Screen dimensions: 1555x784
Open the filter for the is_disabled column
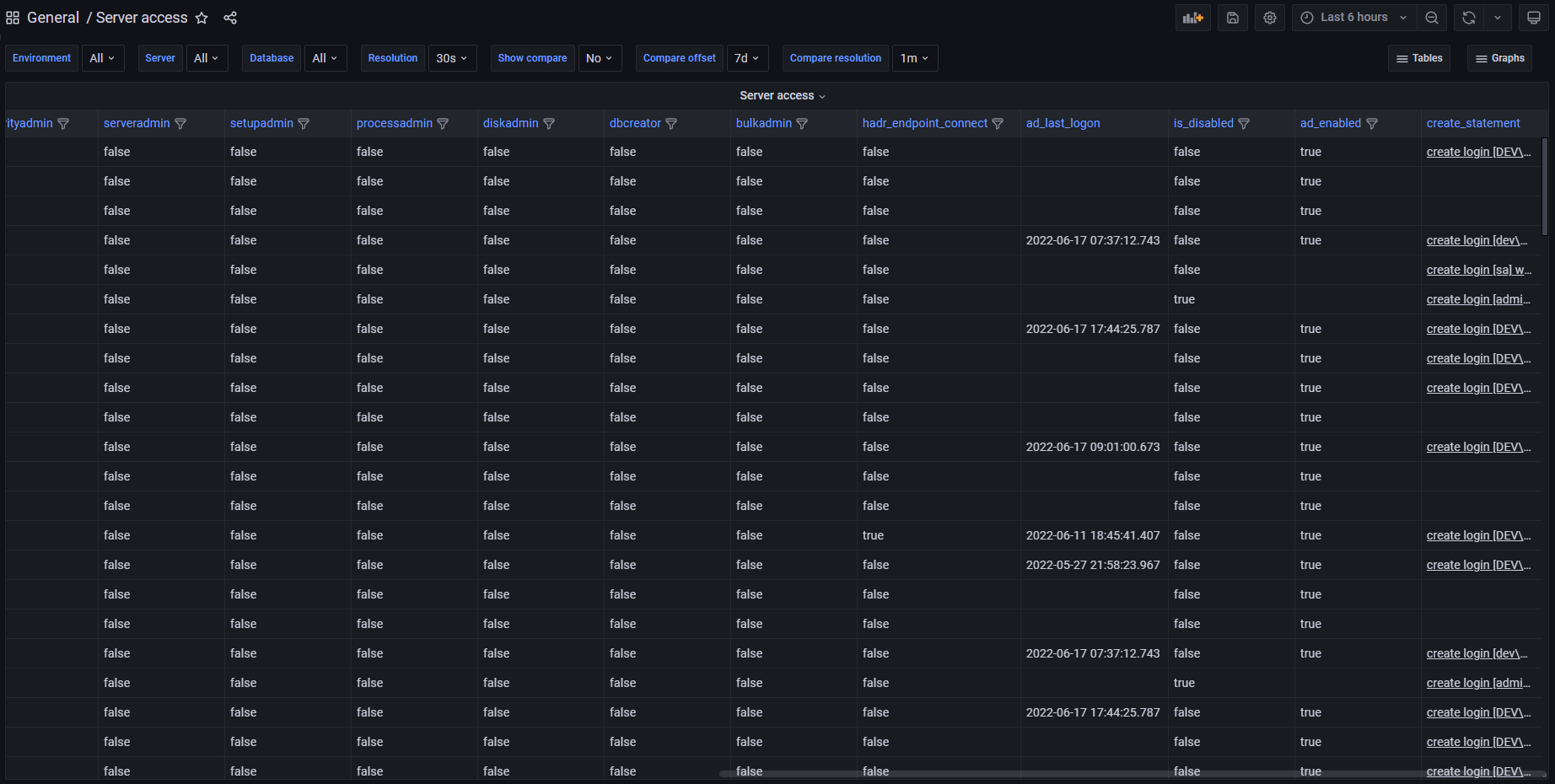[1244, 123]
